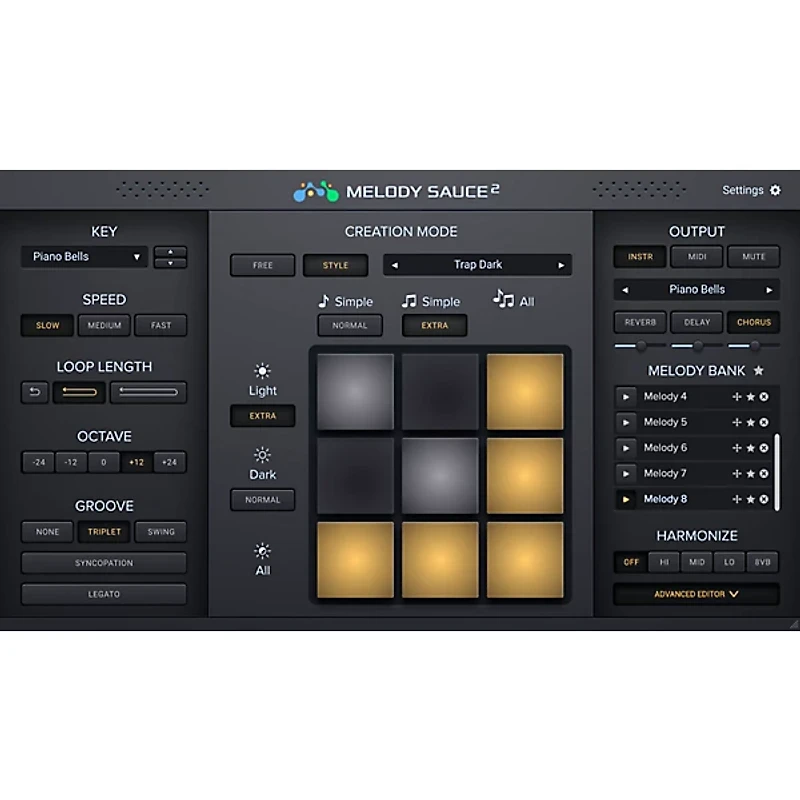Set speed to SLOW
The height and width of the screenshot is (800, 800).
click(x=47, y=325)
